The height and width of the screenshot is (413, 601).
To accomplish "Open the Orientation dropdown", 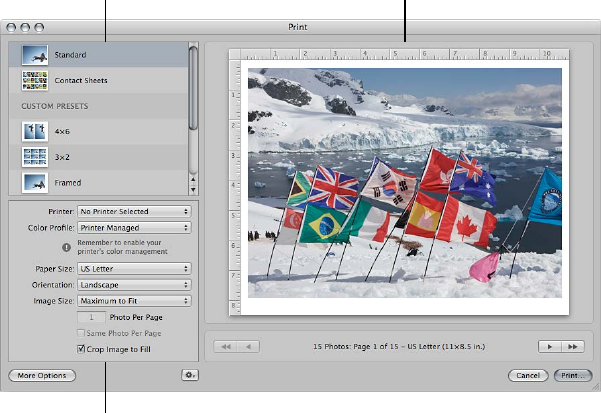I will [134, 285].
